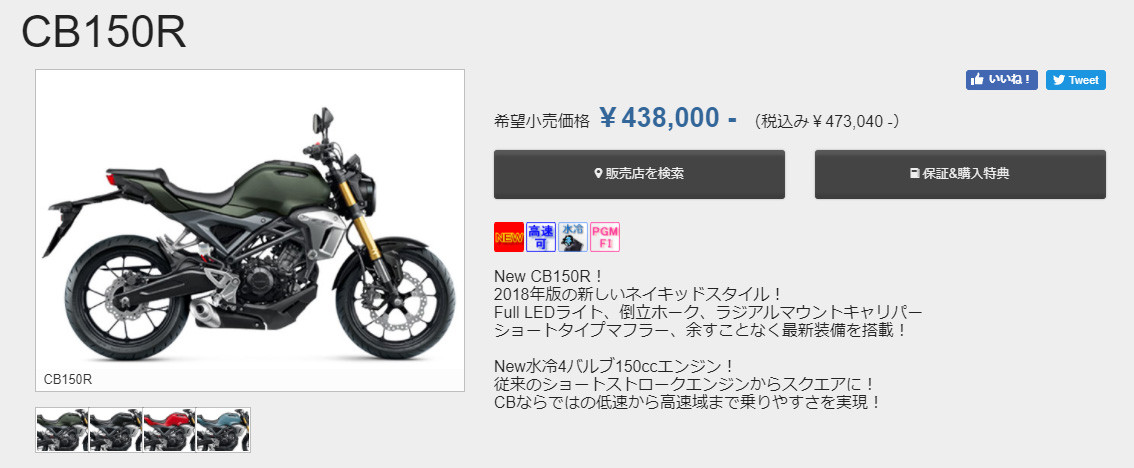Share the page with the Tweet button

(x=1075, y=80)
